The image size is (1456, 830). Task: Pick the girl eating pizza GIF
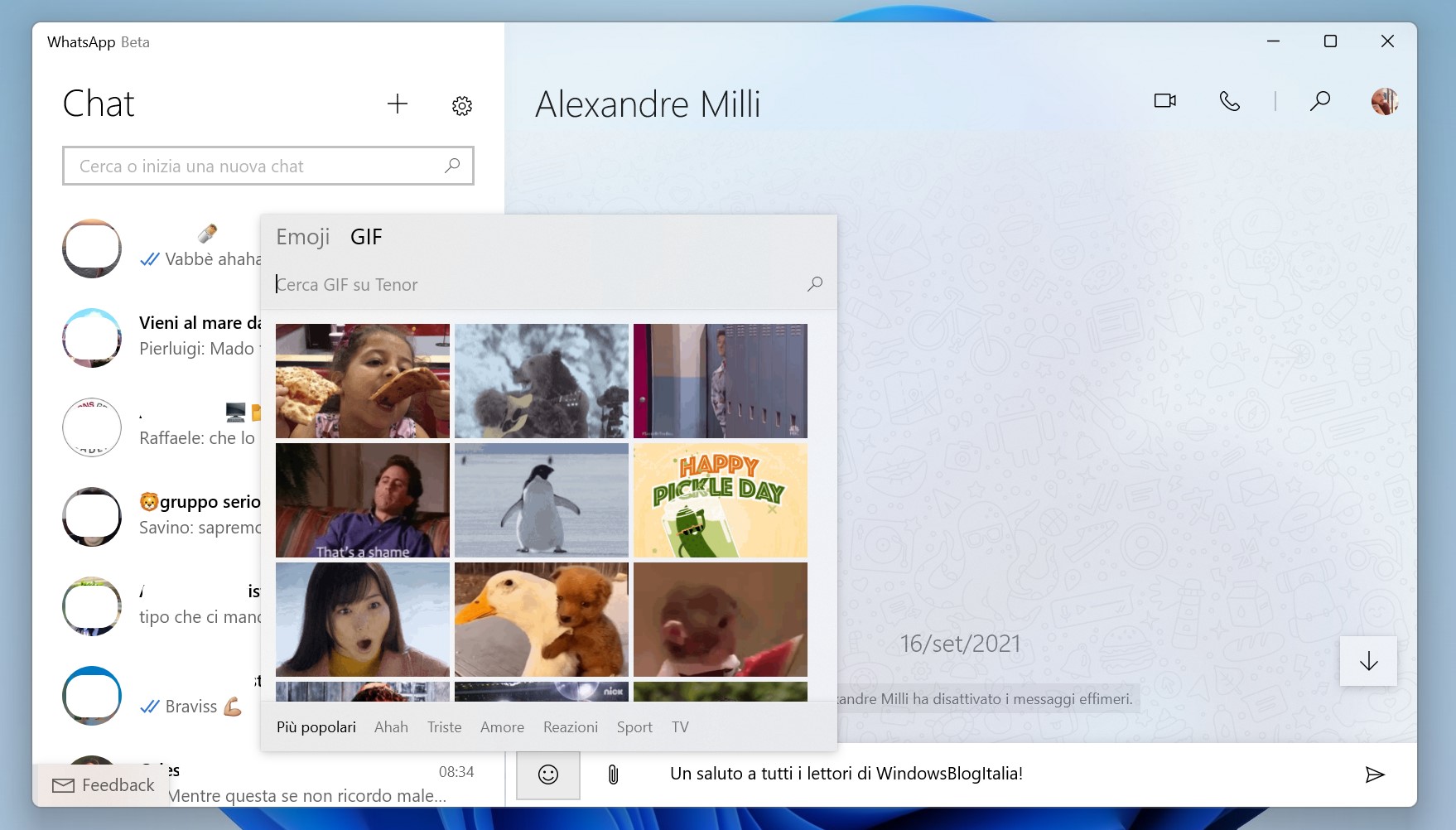point(363,381)
